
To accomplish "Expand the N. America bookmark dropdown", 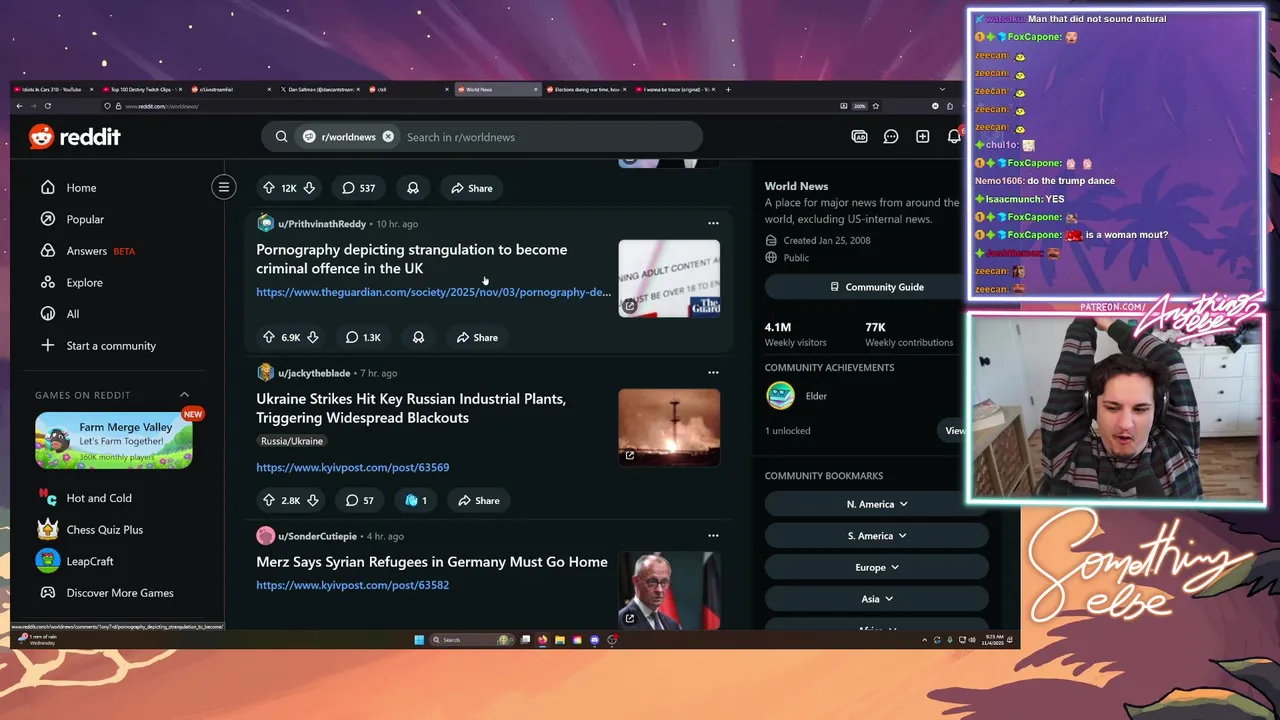I will pyautogui.click(x=876, y=504).
